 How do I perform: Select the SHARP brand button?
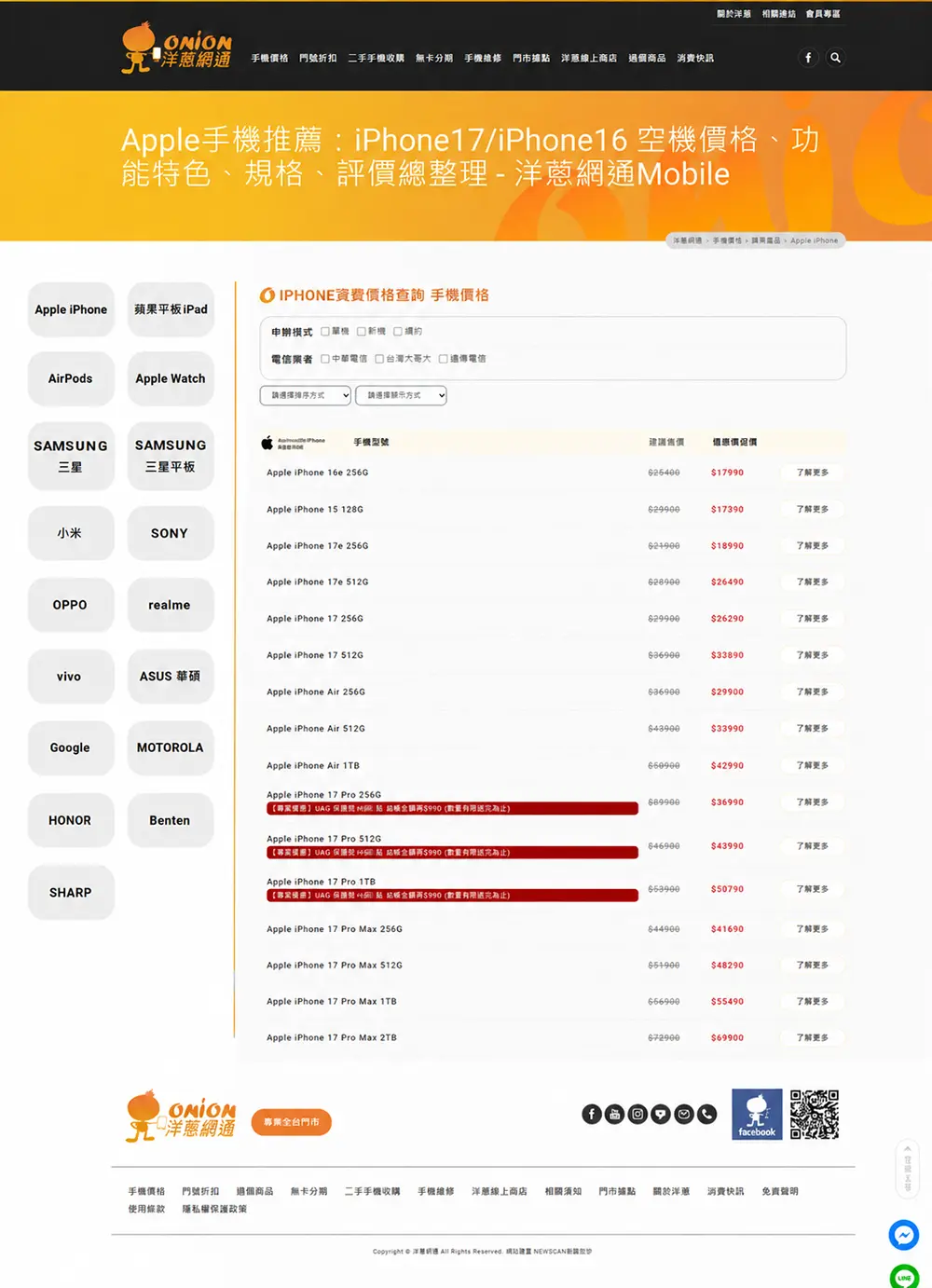click(71, 892)
